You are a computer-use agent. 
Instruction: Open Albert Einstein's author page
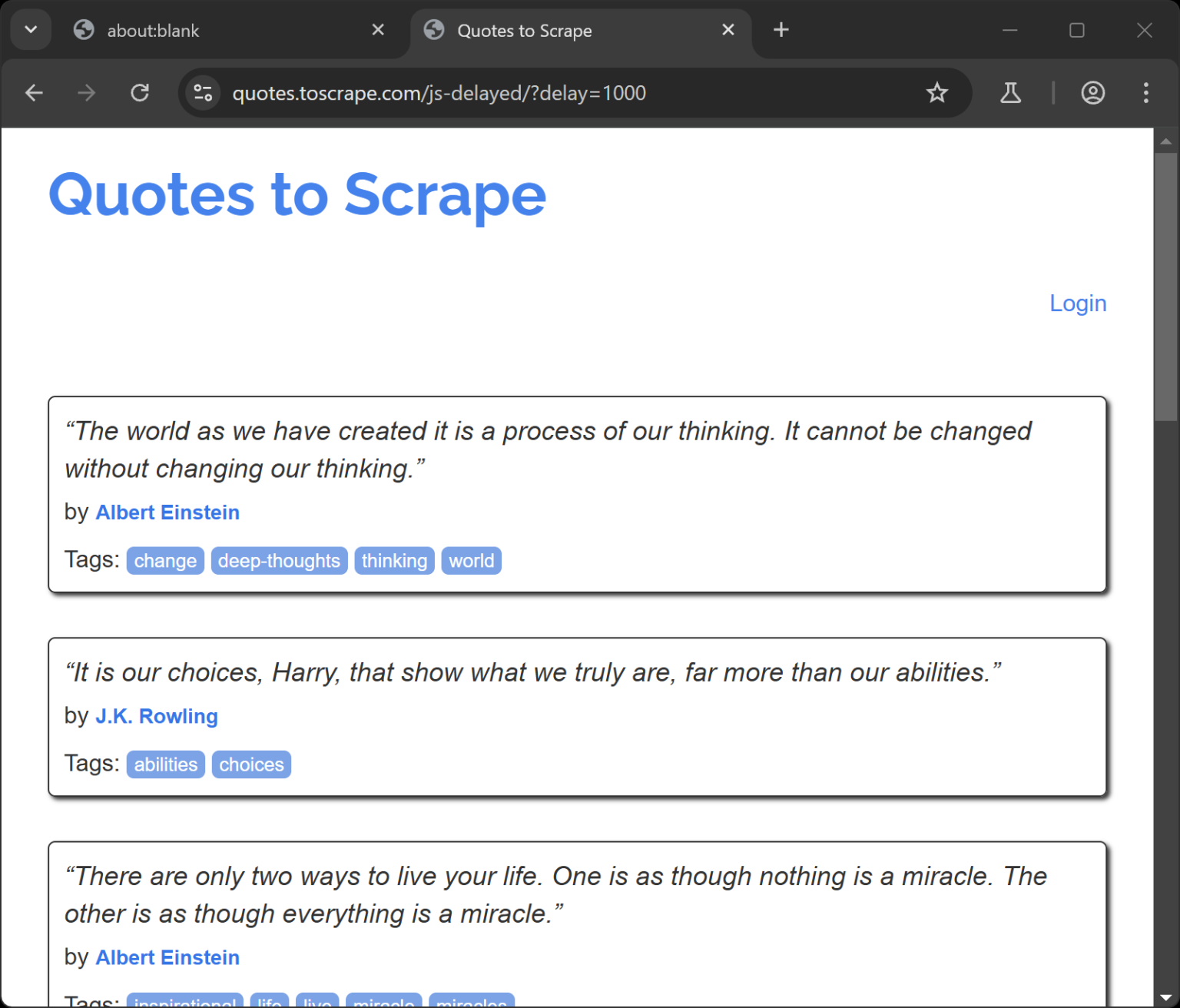(167, 512)
